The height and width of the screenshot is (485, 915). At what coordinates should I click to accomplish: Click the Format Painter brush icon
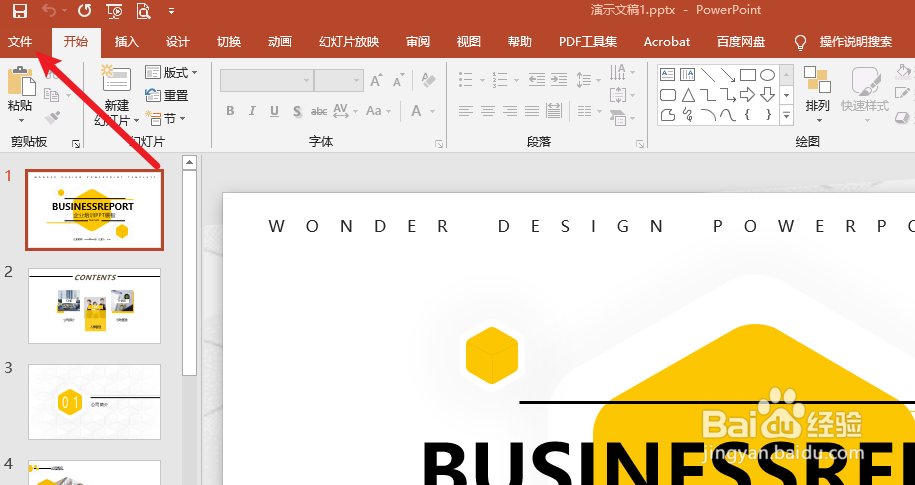point(51,116)
